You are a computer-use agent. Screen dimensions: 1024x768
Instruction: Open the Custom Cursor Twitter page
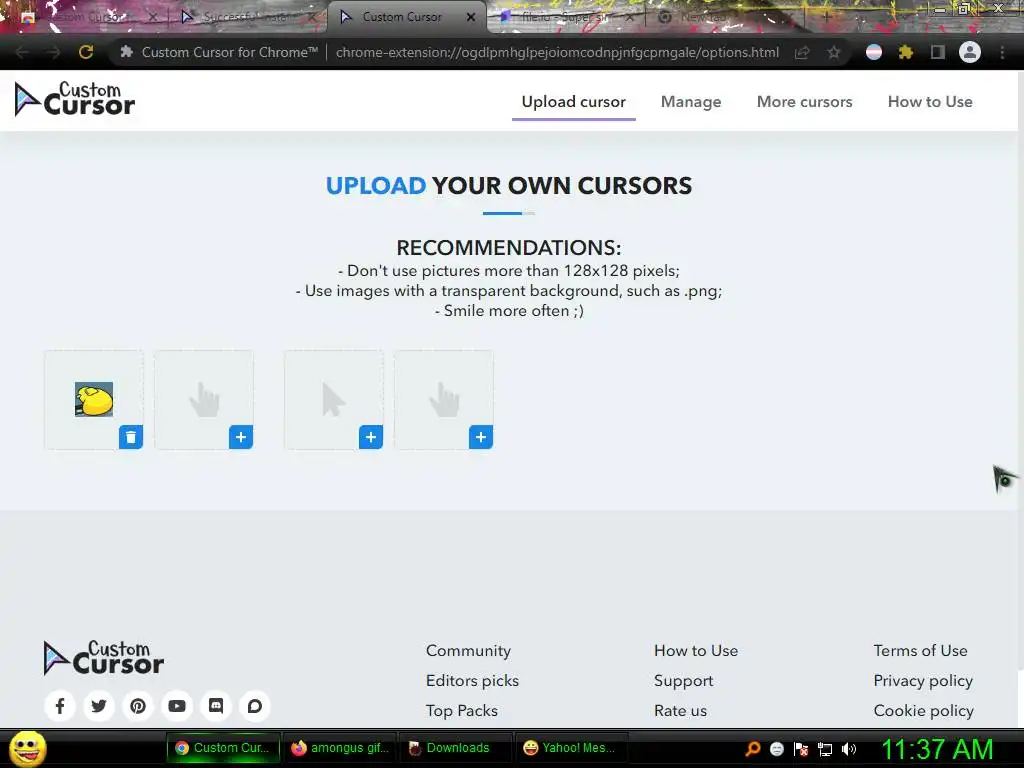(99, 706)
